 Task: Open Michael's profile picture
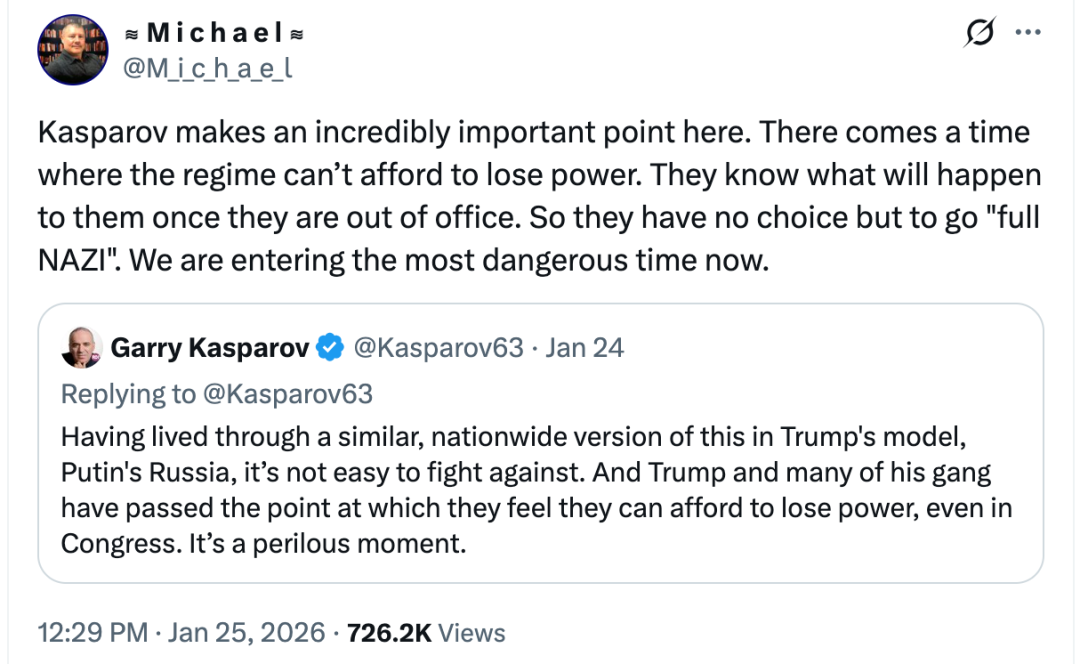point(73,49)
